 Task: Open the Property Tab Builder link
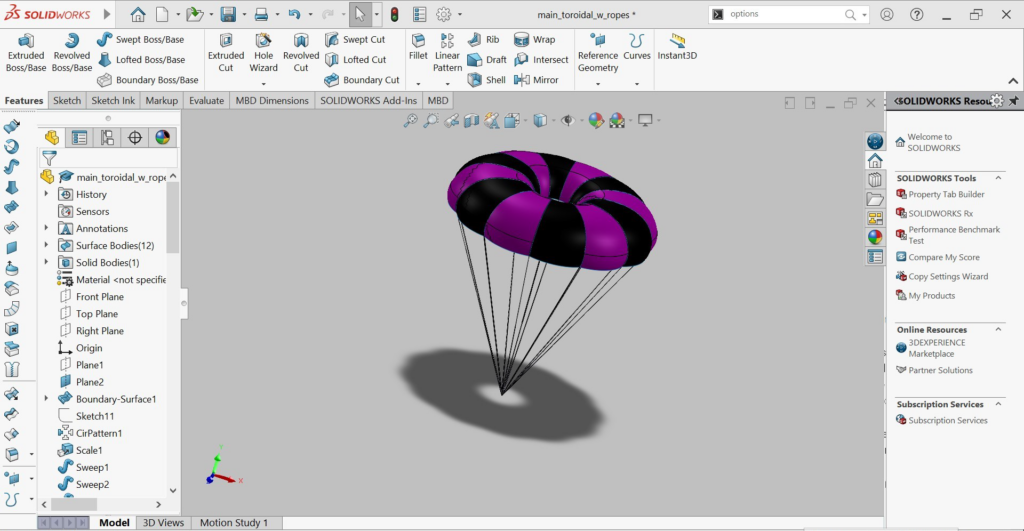point(945,195)
